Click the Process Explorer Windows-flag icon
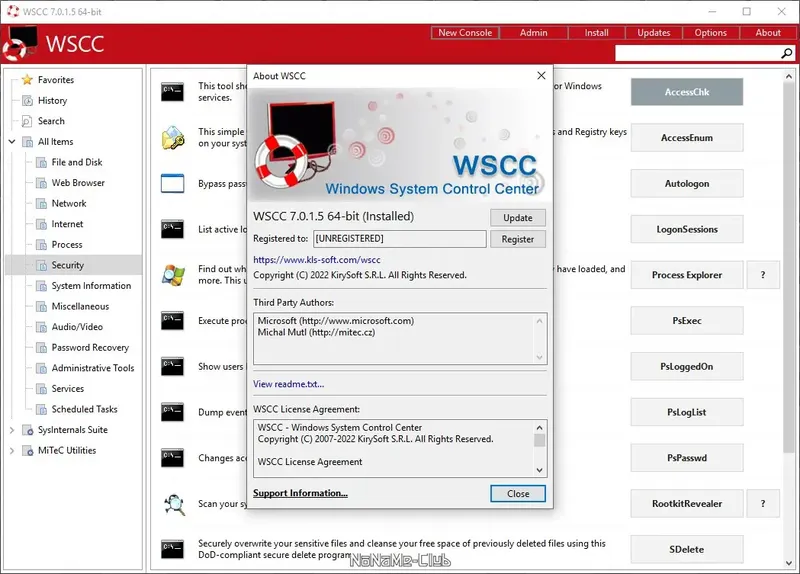This screenshot has width=800, height=574. [173, 275]
